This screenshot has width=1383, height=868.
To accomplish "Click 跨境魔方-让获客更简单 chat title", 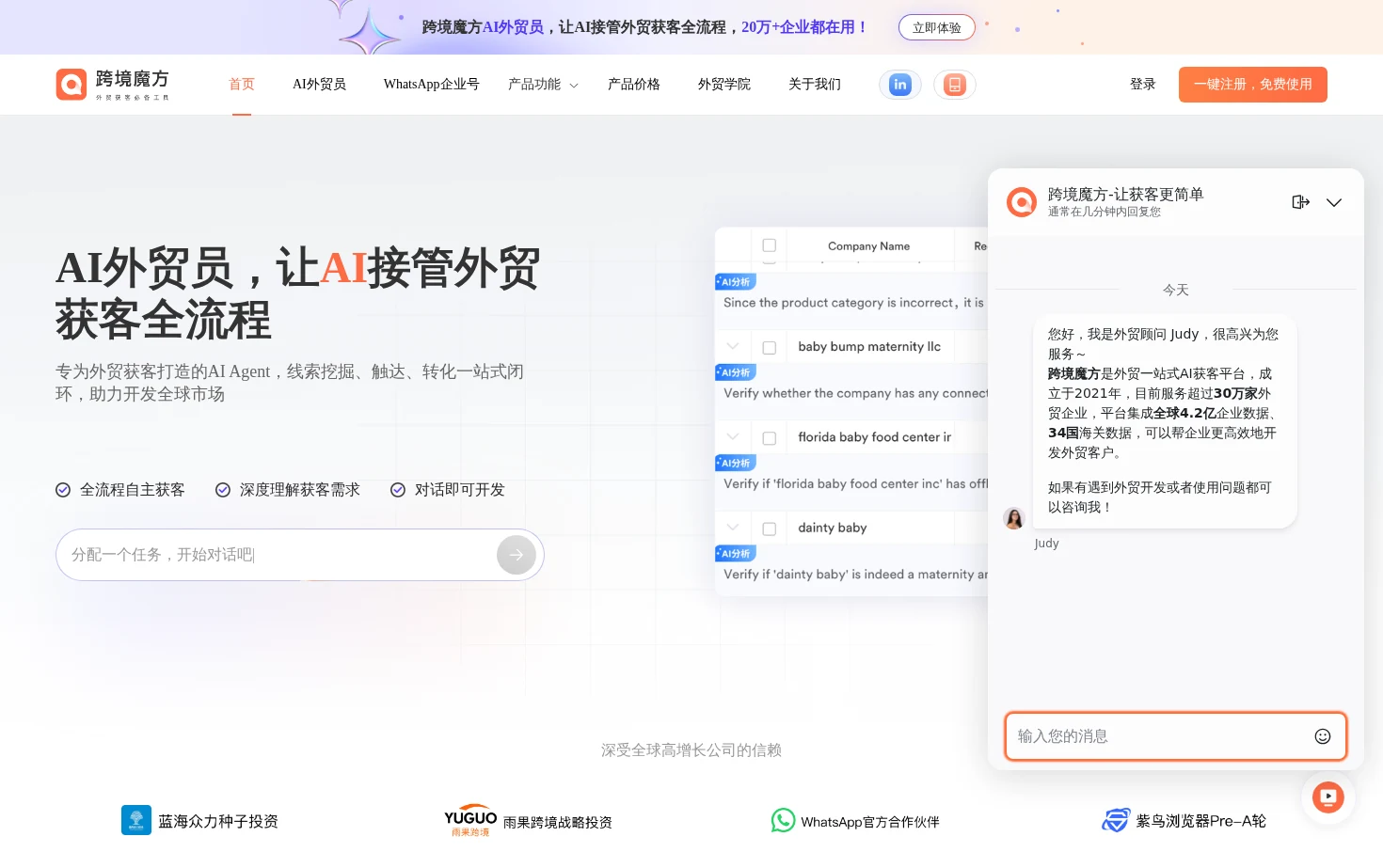I will pyautogui.click(x=1126, y=194).
